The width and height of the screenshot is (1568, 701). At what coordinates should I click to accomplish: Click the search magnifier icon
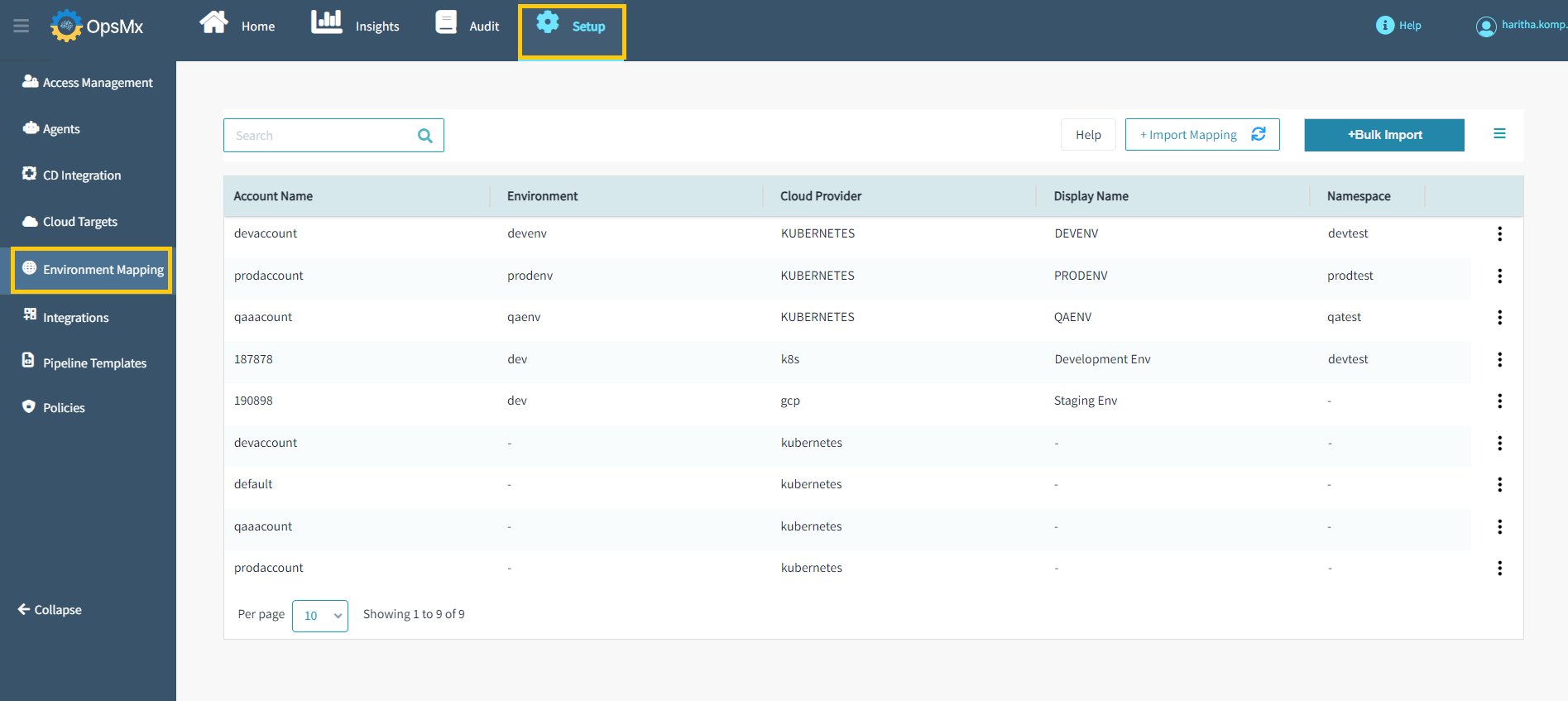coord(425,136)
